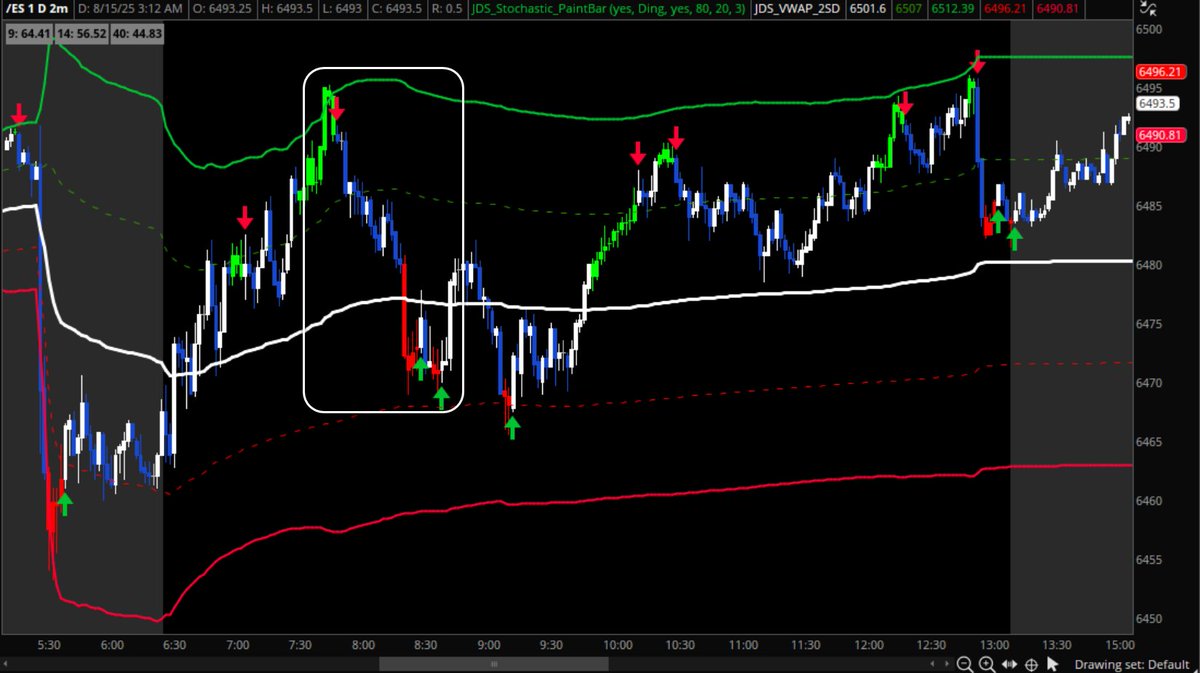Select the pointer arrow cursor icon
The height and width of the screenshot is (673, 1200).
(x=1052, y=664)
